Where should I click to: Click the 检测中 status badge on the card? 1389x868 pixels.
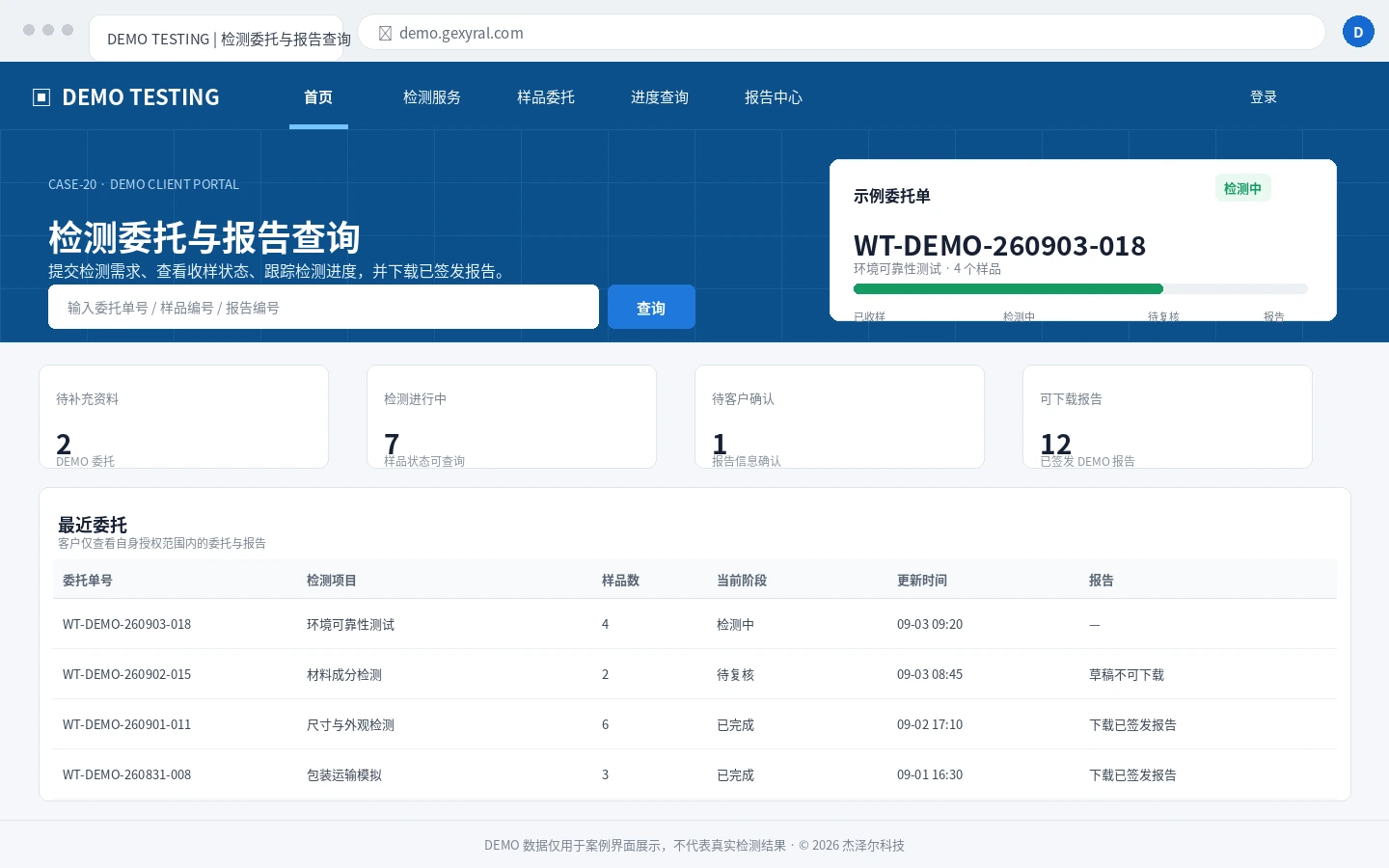click(1242, 188)
